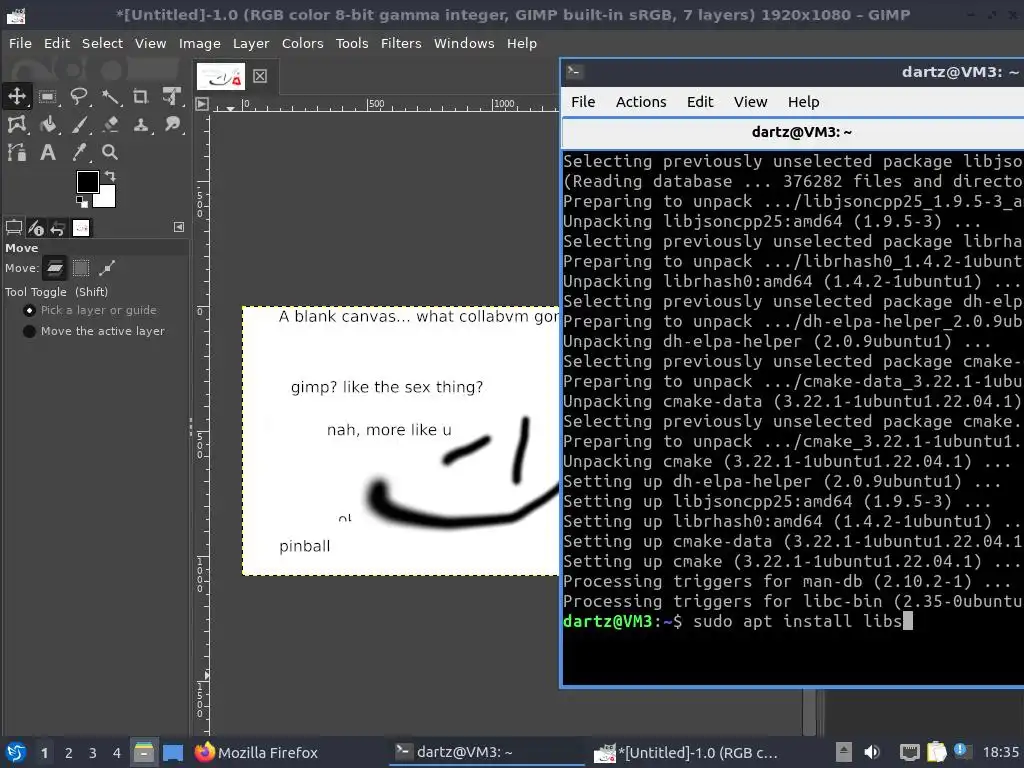Open GIMP Tools menu
This screenshot has height=768, width=1024.
[352, 43]
